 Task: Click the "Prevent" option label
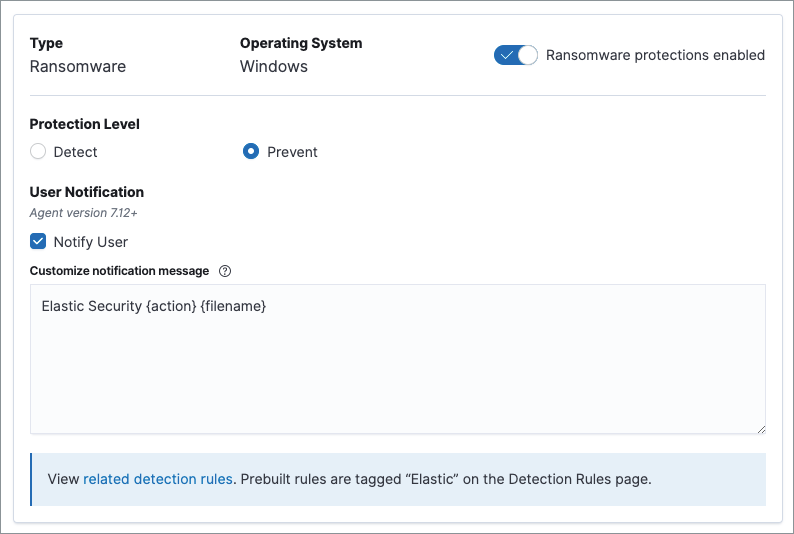click(x=292, y=152)
